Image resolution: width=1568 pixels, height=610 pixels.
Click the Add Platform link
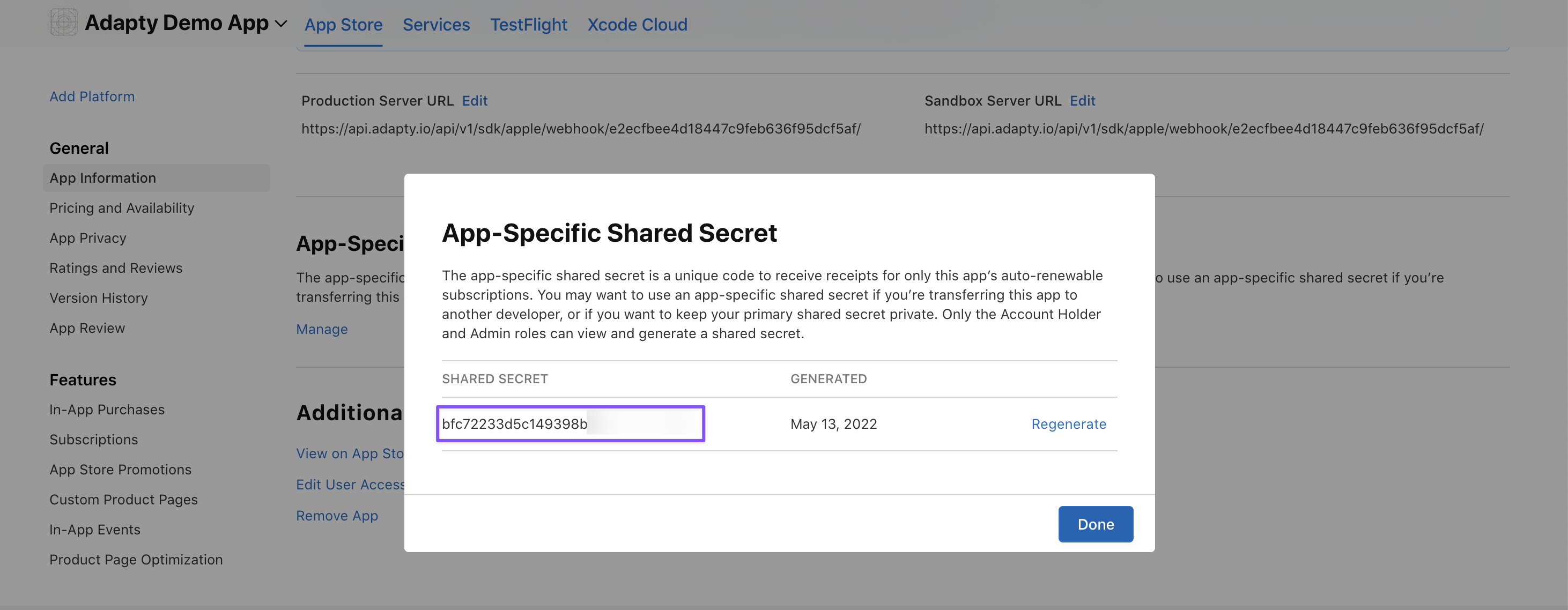click(92, 96)
